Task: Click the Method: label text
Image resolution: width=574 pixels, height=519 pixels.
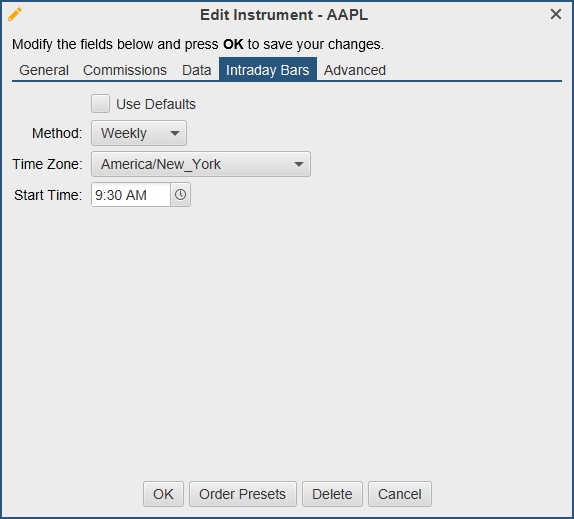Action: click(57, 133)
